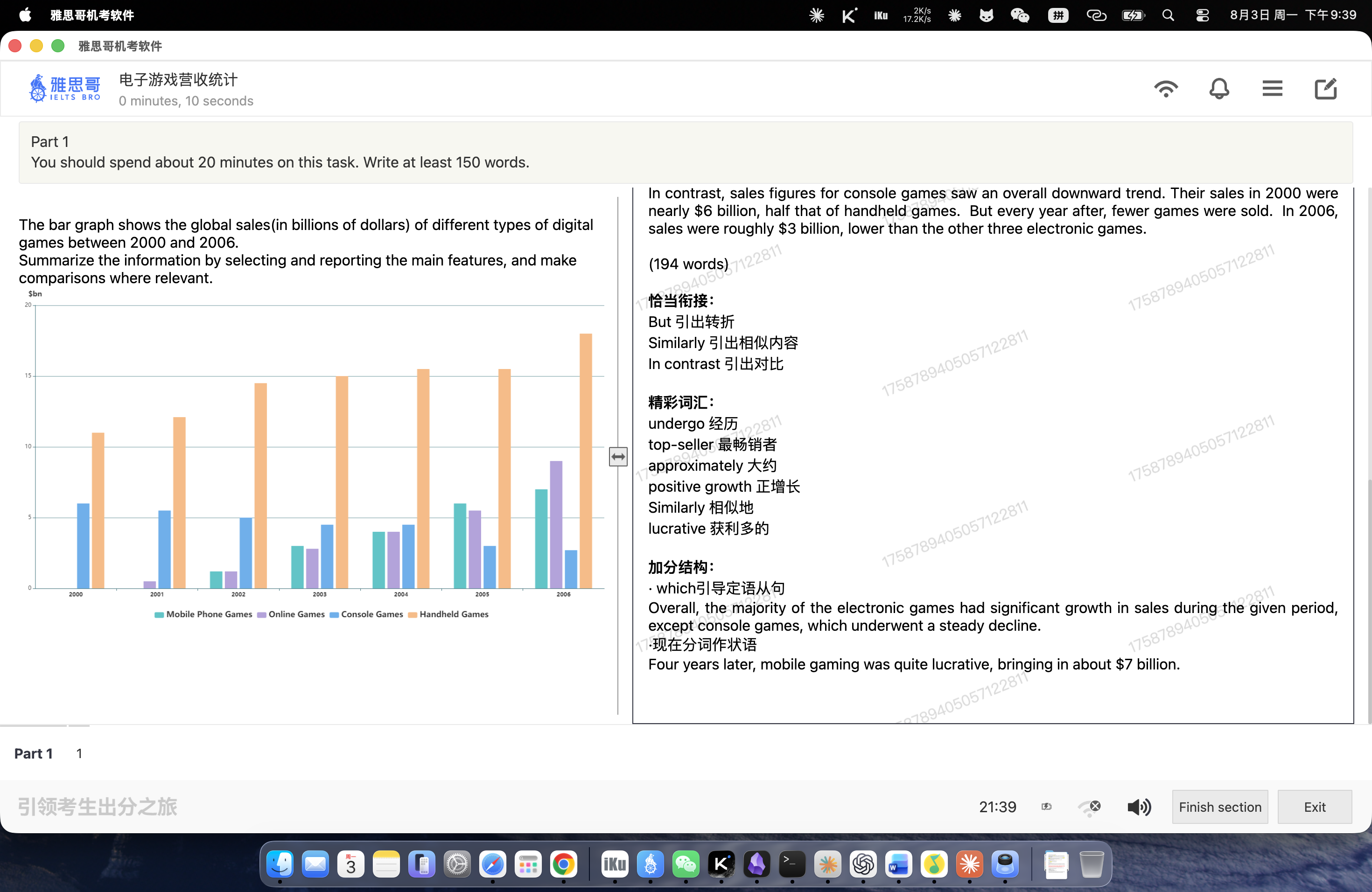Open Control Center in menu bar
The height and width of the screenshot is (892, 1372).
(x=1202, y=15)
